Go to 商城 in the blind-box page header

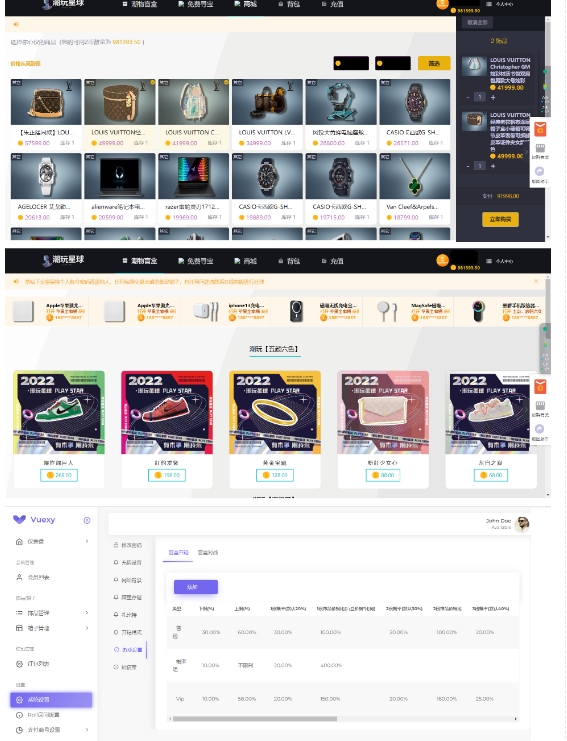tap(246, 261)
